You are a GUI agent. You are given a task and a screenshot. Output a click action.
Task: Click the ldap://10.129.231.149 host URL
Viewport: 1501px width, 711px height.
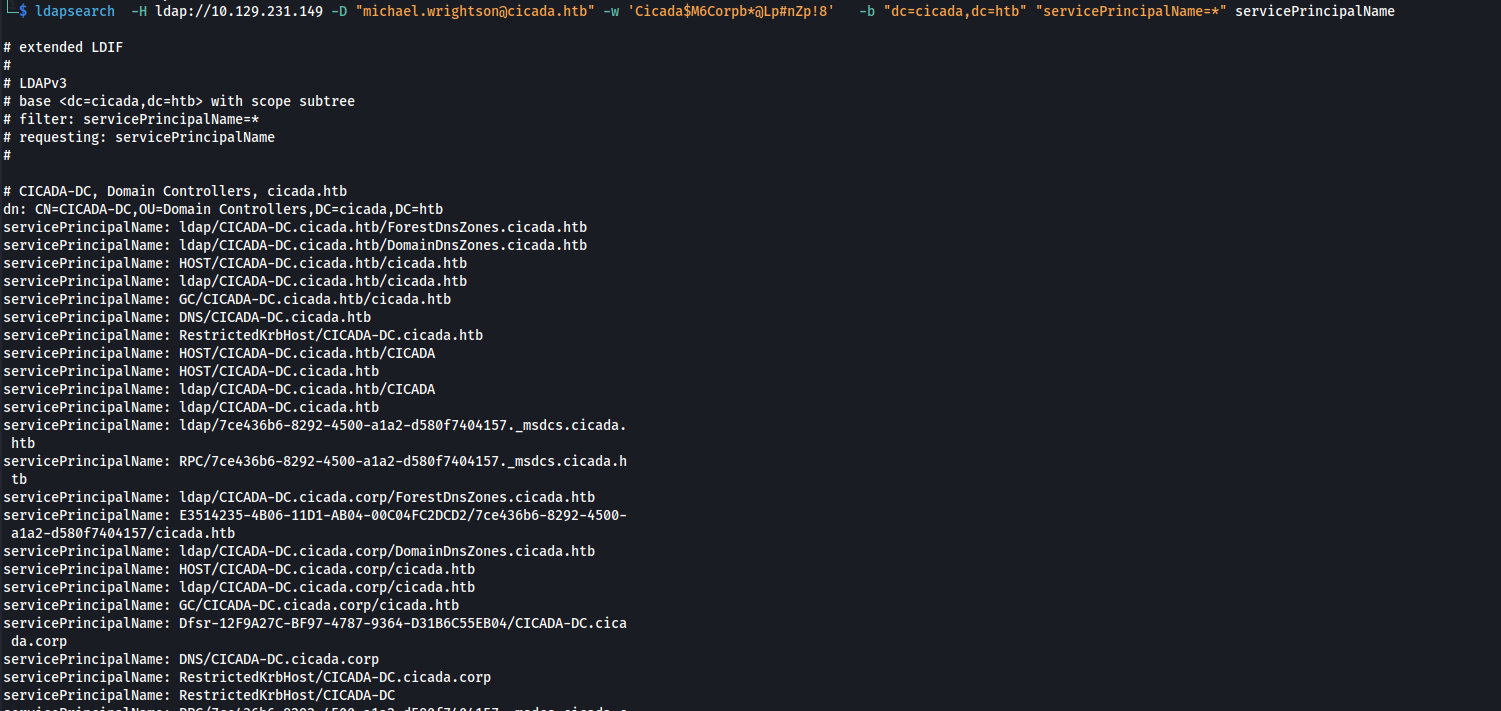pyautogui.click(x=239, y=11)
